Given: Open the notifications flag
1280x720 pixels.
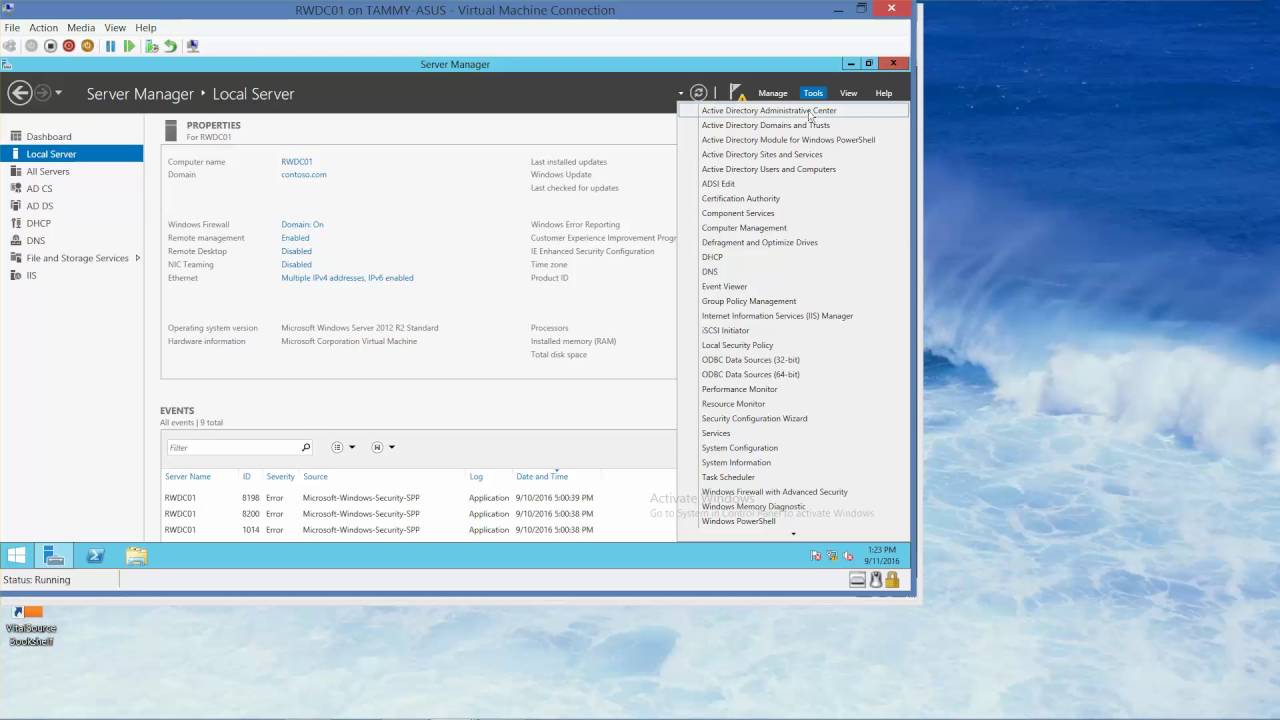Looking at the screenshot, I should click(x=737, y=93).
